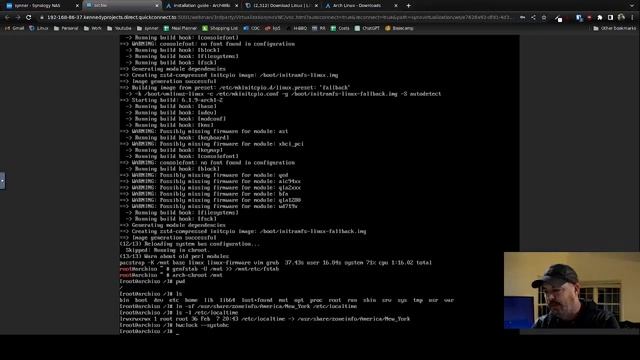Open the user profile avatar
Image resolution: width=640 pixels, height=360 pixels.
(x=621, y=17)
